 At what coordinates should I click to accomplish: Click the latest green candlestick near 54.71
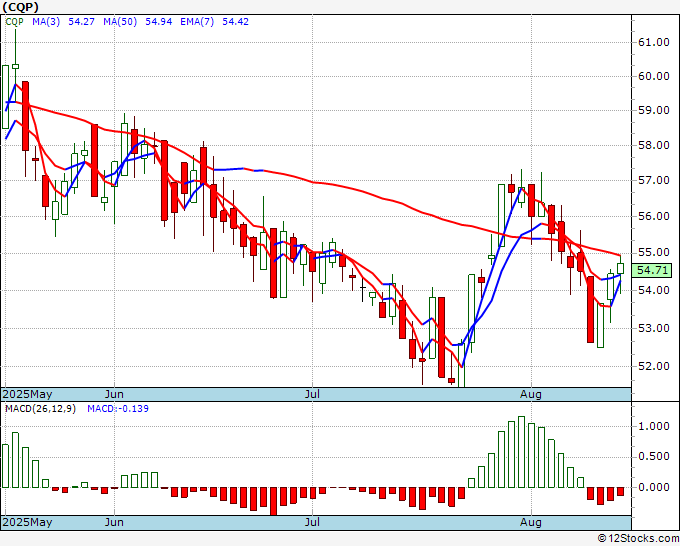(620, 268)
